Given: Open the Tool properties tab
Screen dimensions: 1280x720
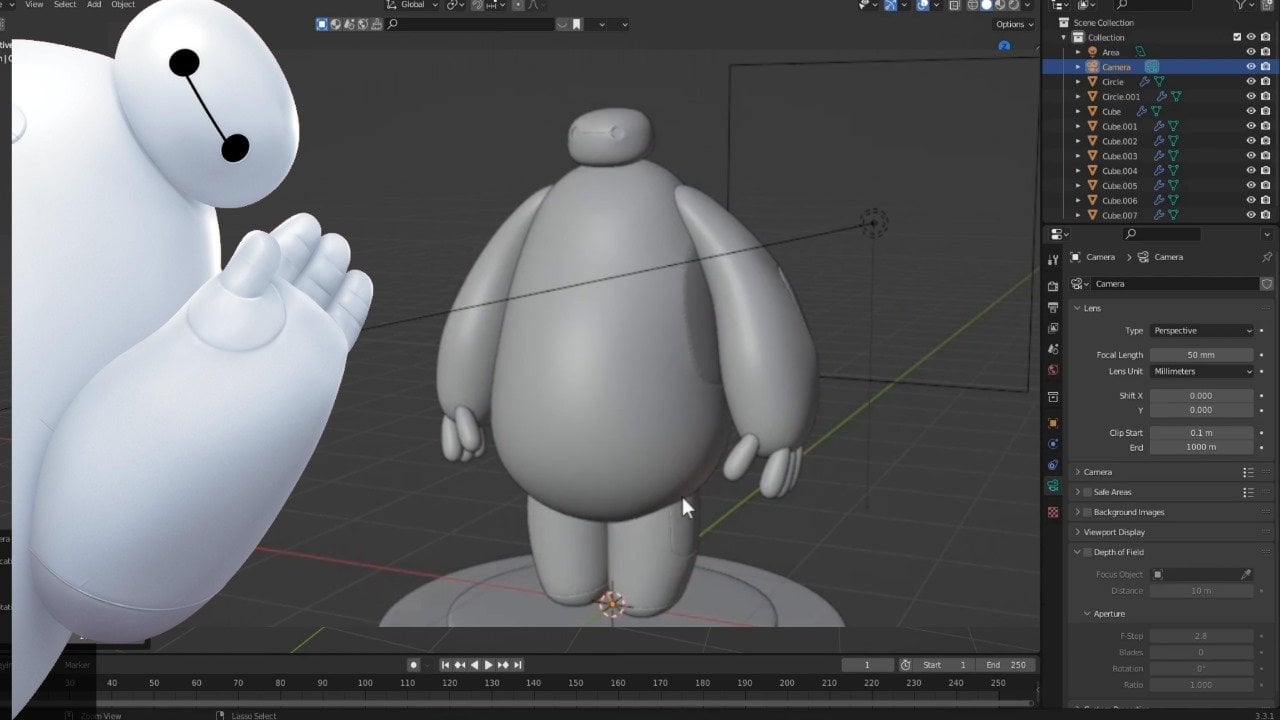Looking at the screenshot, I should (x=1053, y=260).
